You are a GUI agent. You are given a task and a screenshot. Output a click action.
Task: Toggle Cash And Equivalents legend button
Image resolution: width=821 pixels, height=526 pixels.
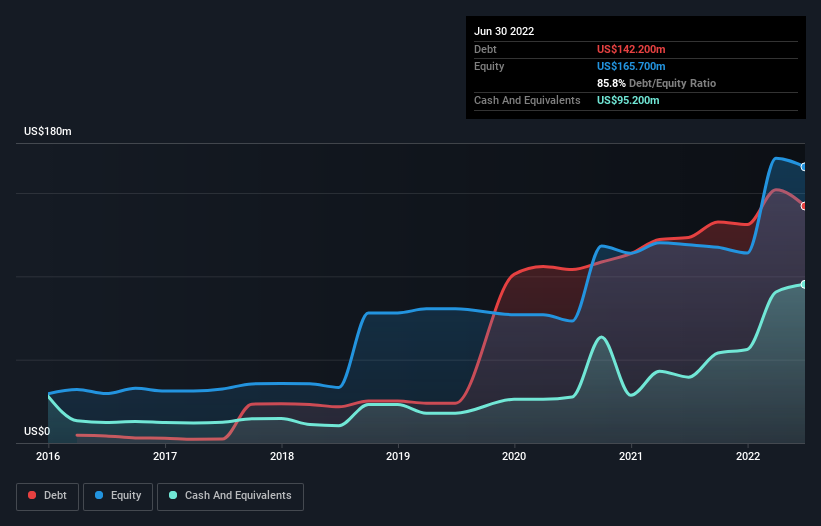point(230,496)
